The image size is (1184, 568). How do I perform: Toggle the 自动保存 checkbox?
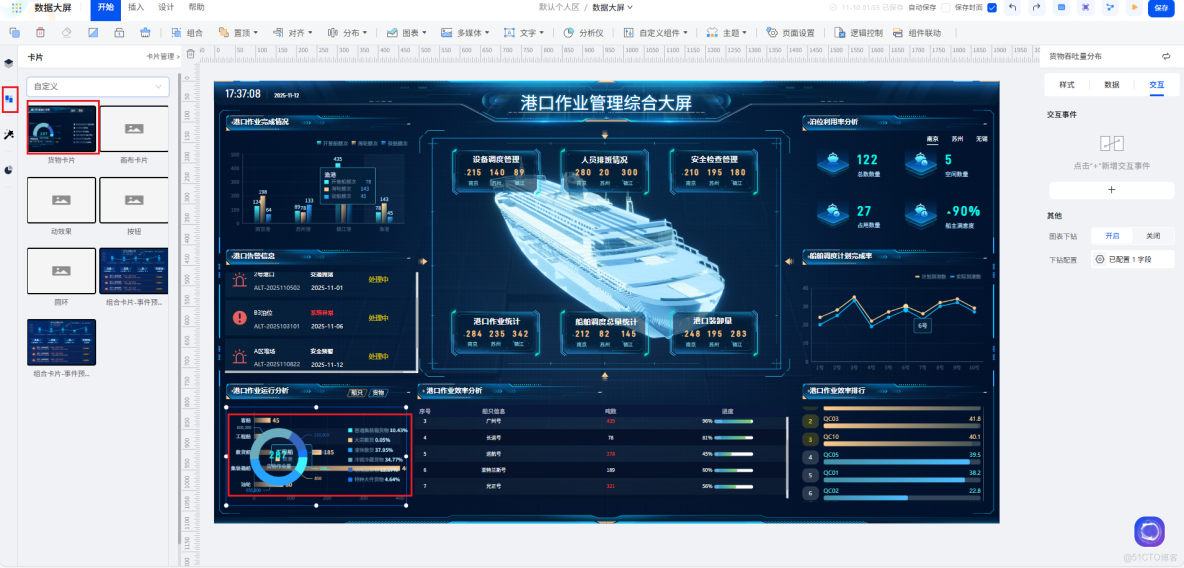(945, 8)
